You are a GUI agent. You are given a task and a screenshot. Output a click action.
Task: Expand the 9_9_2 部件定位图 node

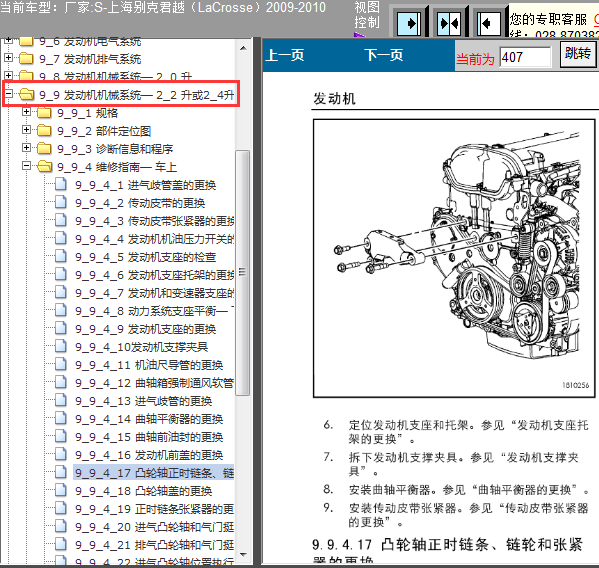pos(26,129)
